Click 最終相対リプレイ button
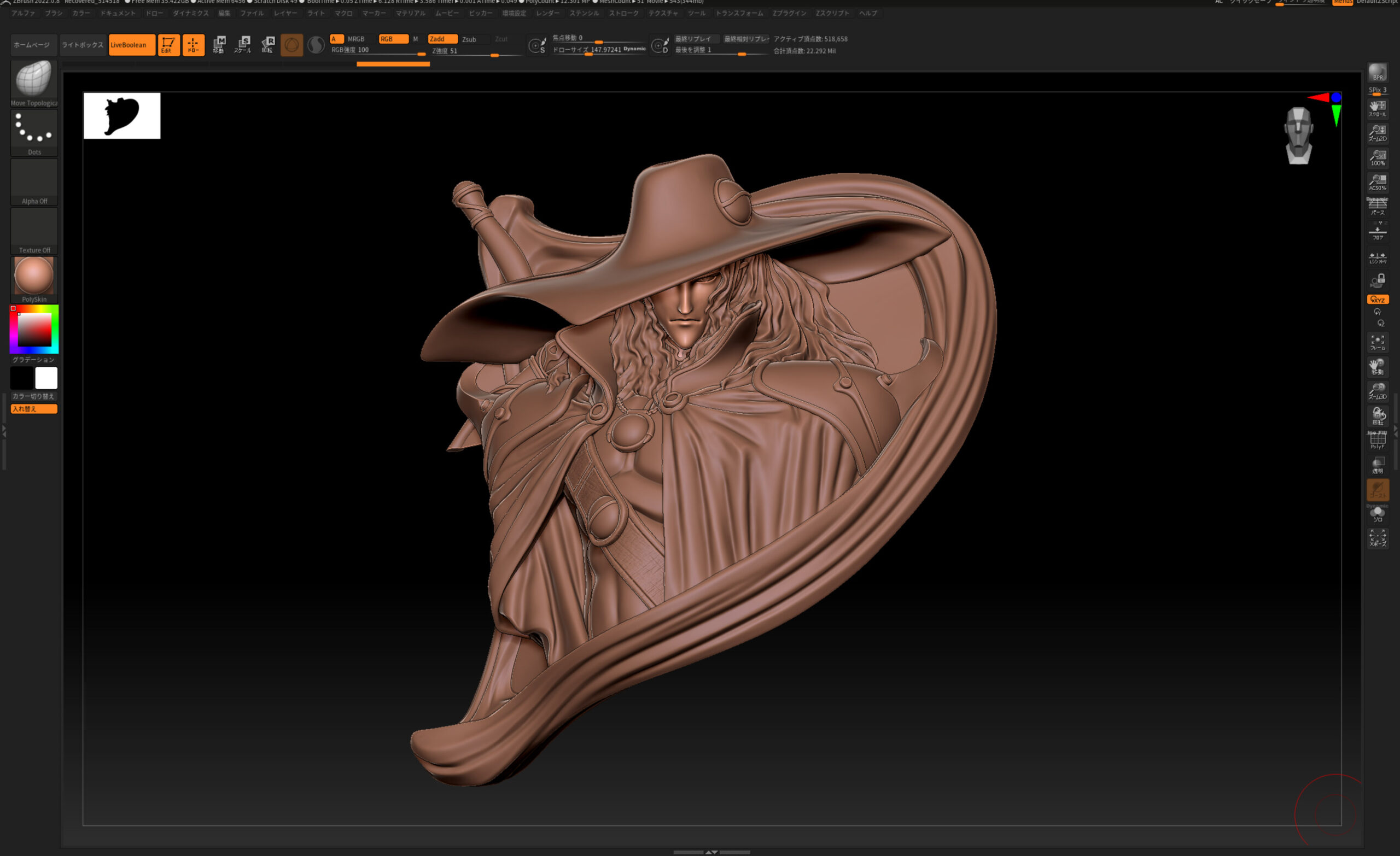This screenshot has width=1400, height=856. pos(746,39)
